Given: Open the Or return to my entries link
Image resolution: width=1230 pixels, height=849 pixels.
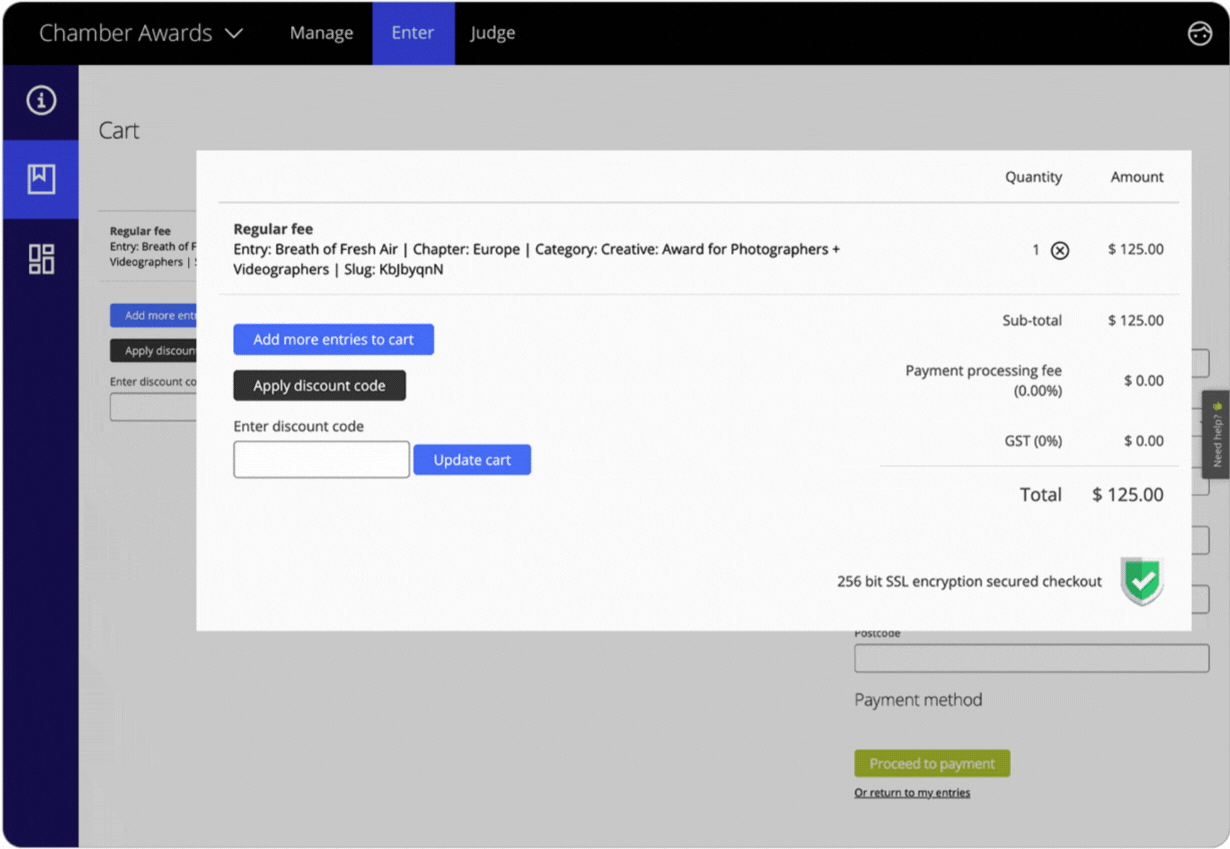Looking at the screenshot, I should (911, 792).
